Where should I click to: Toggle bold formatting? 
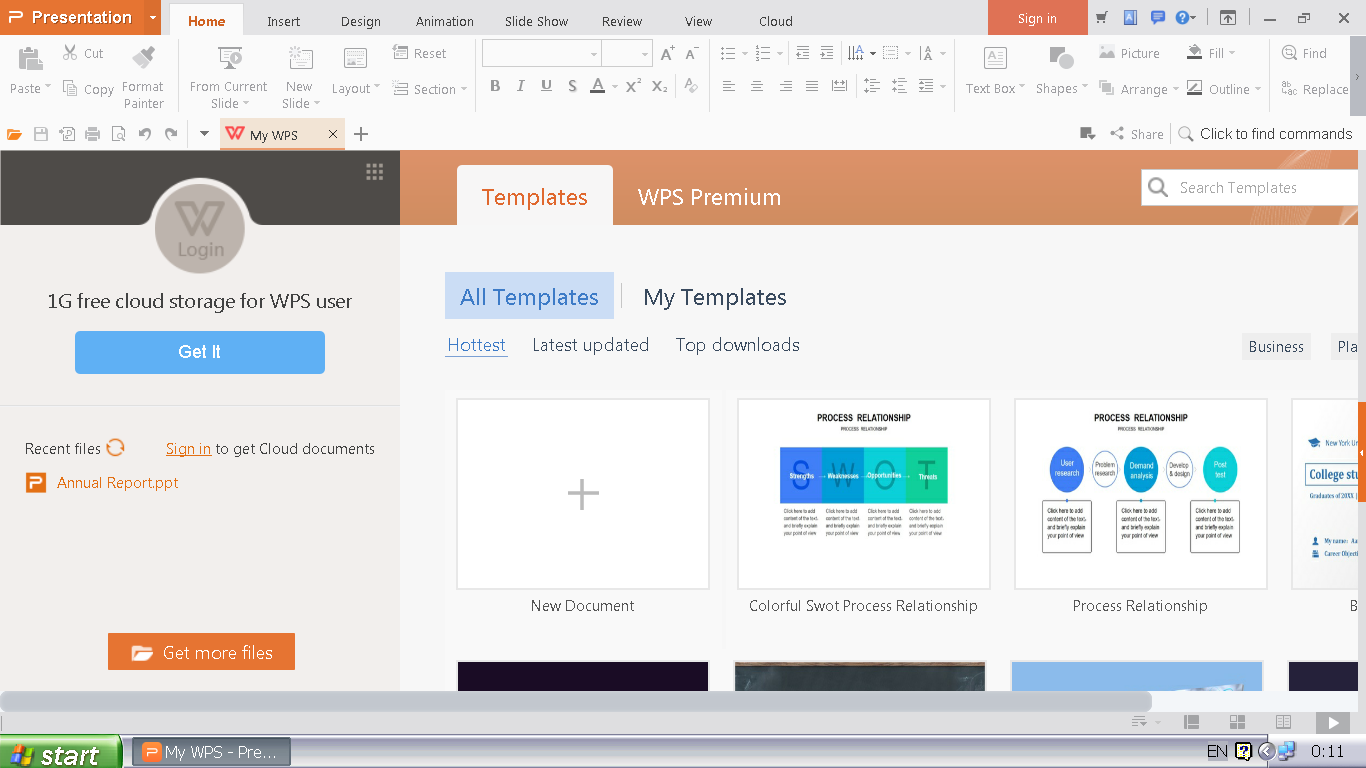pyautogui.click(x=494, y=87)
